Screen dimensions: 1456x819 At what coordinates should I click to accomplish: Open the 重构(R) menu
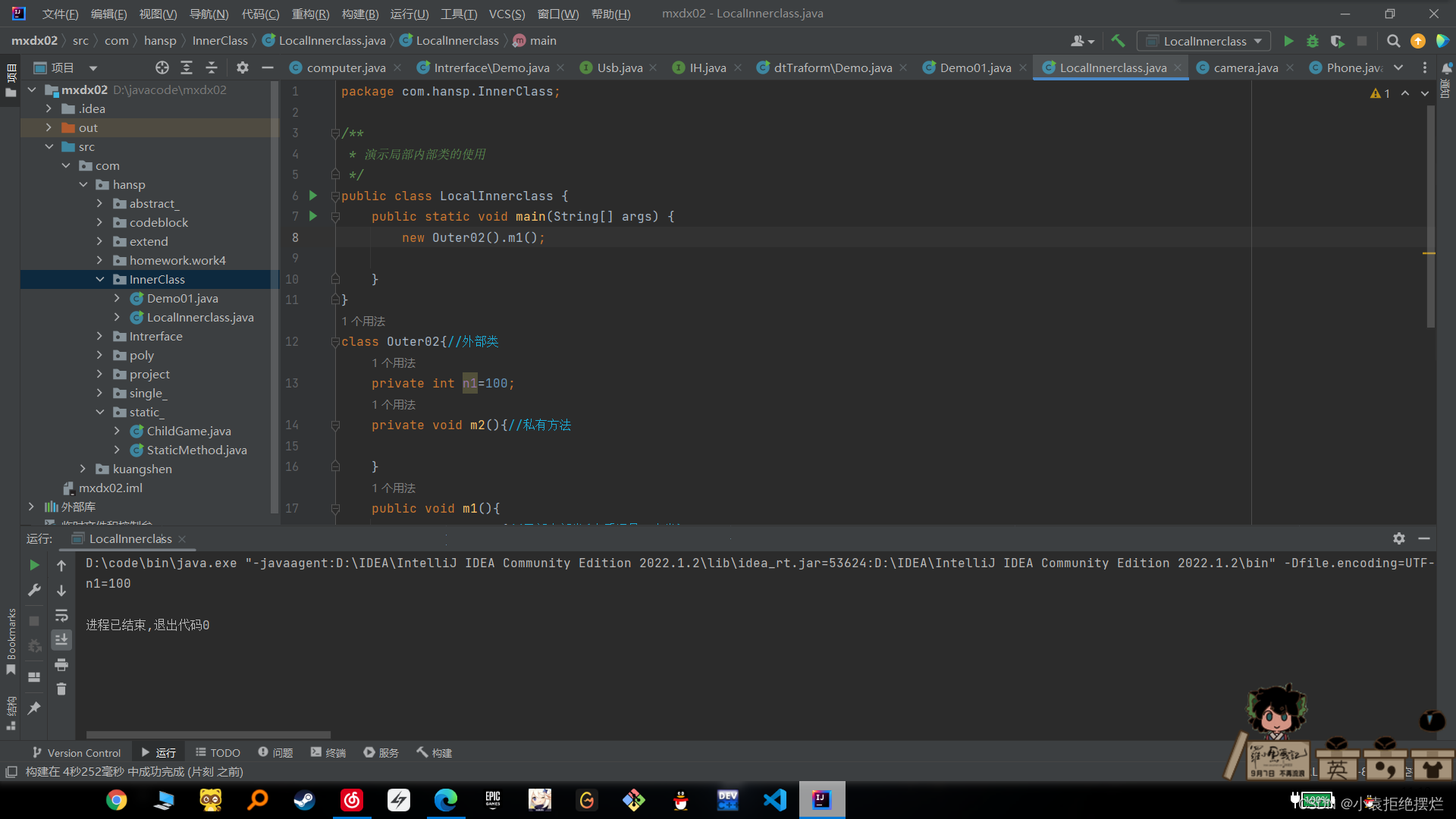tap(310, 14)
